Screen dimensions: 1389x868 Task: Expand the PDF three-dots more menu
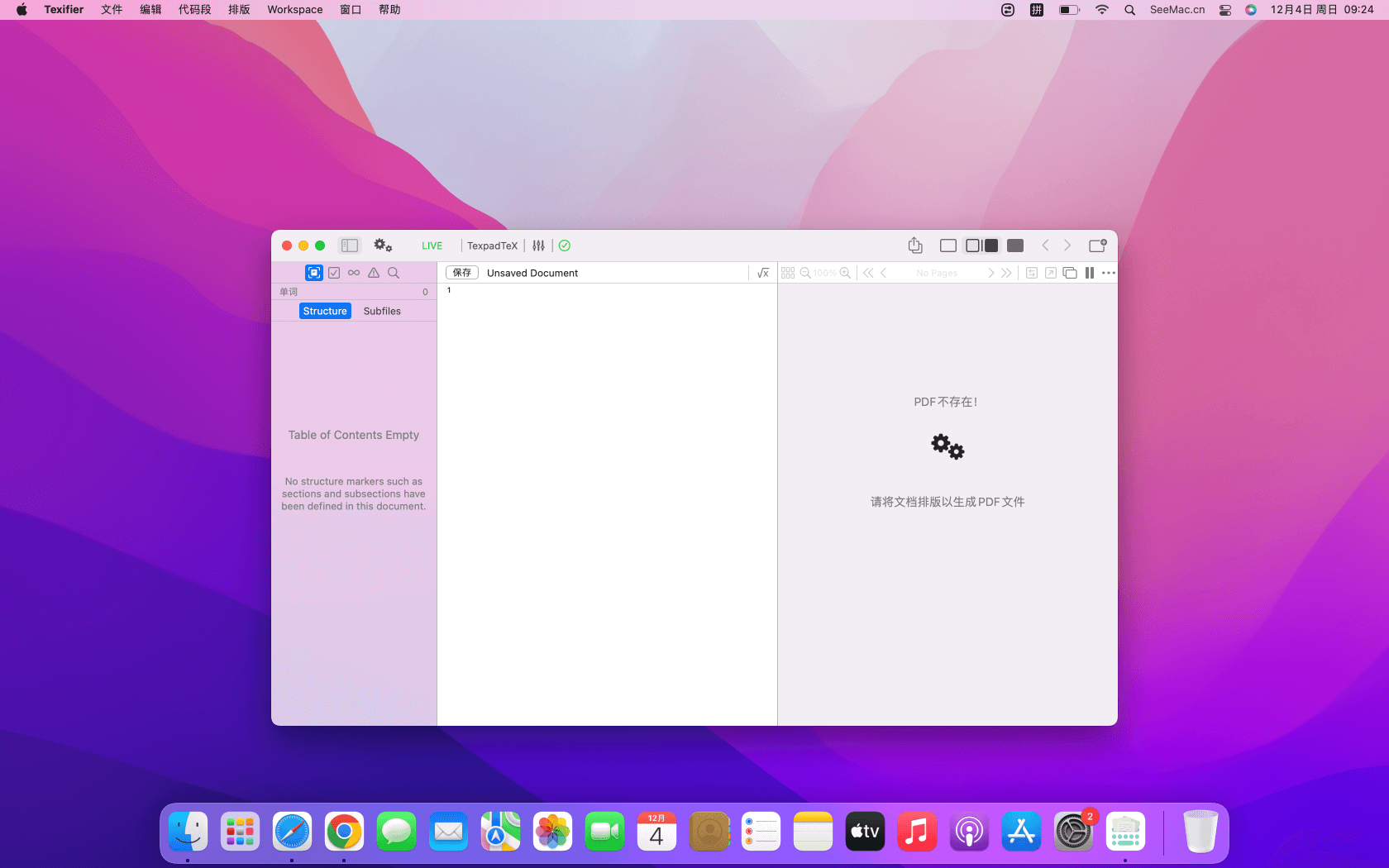click(1109, 273)
